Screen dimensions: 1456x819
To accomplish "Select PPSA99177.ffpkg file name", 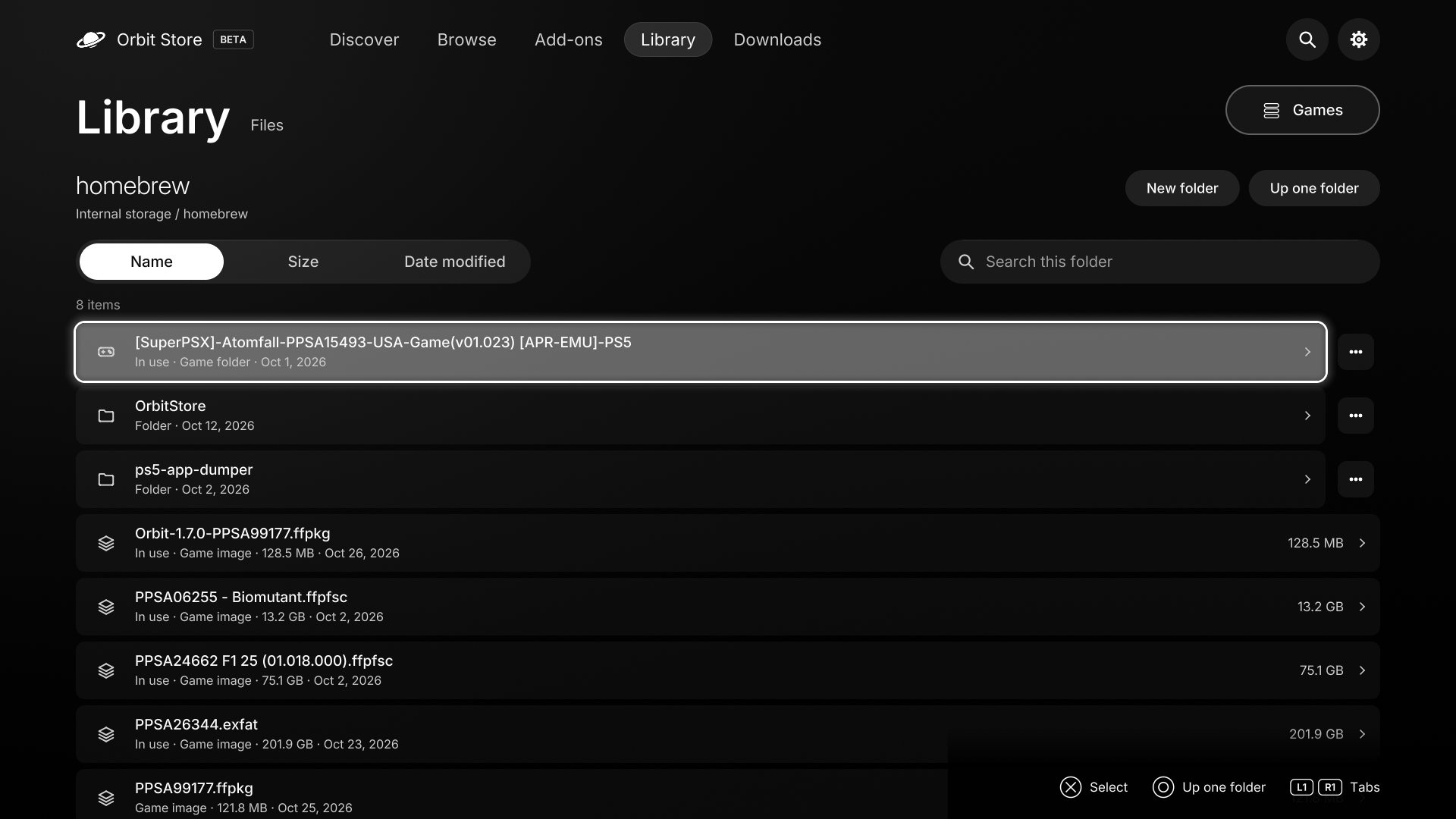I will 194,788.
